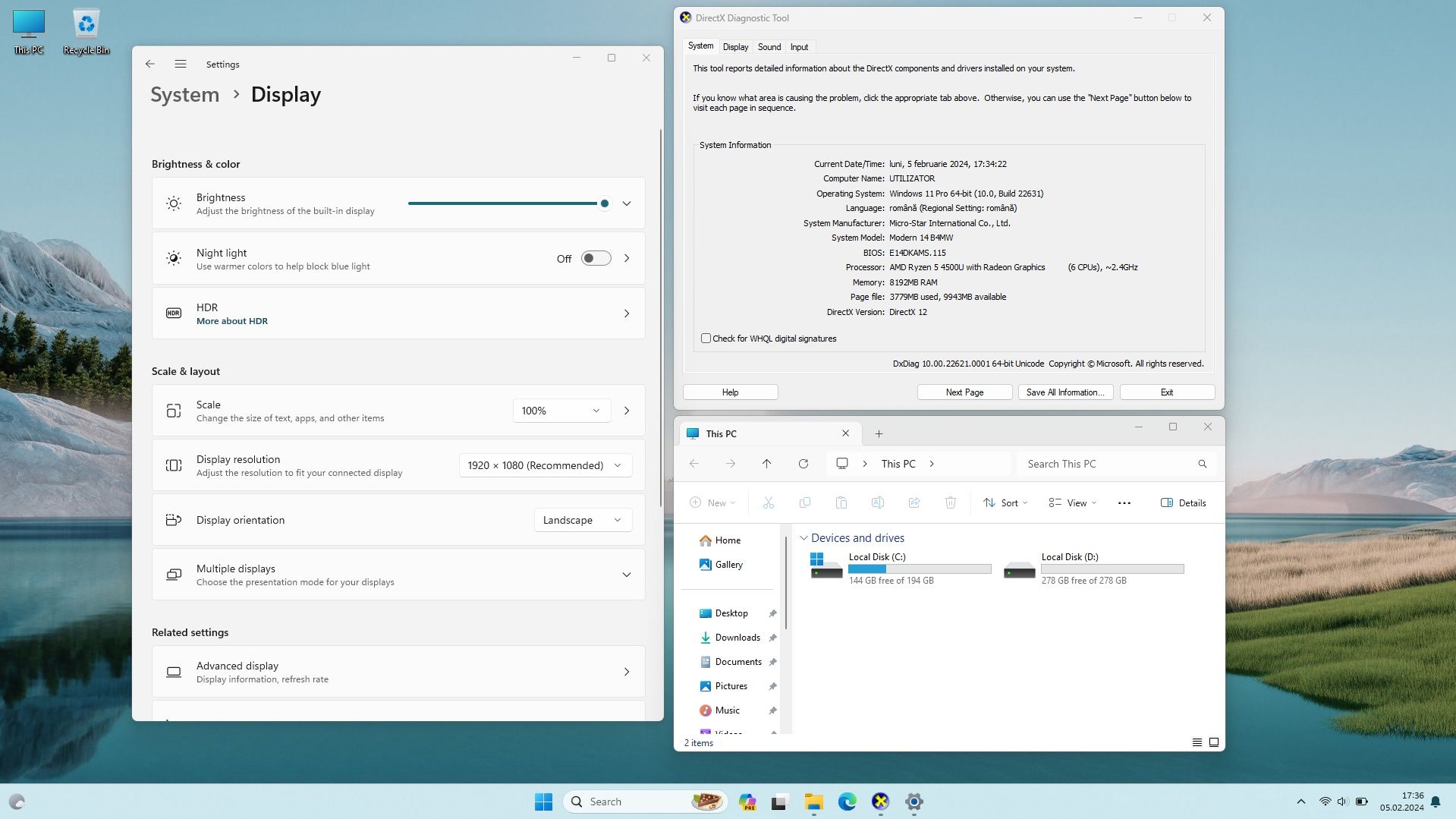Click Save All Information button
1456x819 pixels.
1065,392
